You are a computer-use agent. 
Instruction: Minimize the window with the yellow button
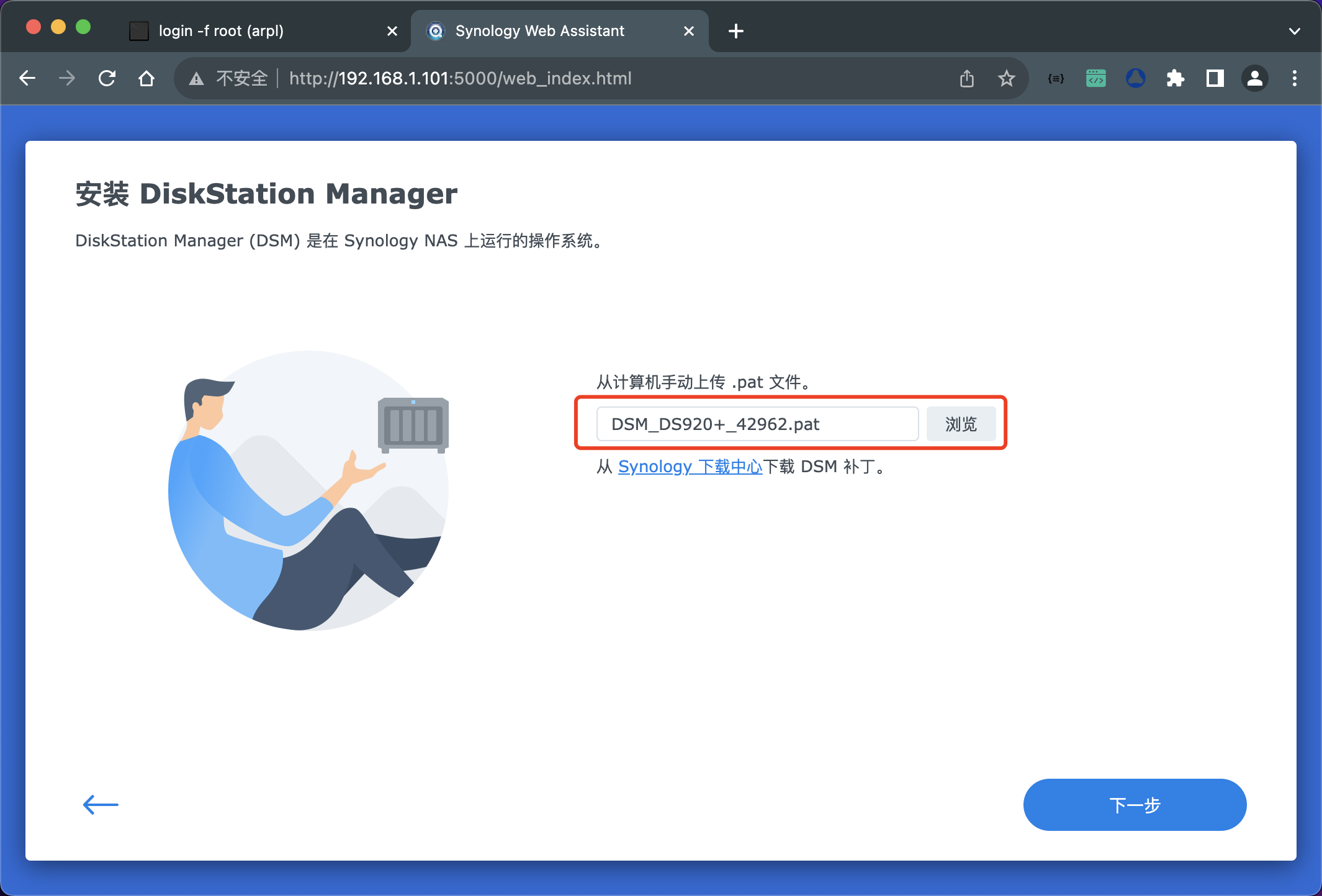(x=58, y=27)
